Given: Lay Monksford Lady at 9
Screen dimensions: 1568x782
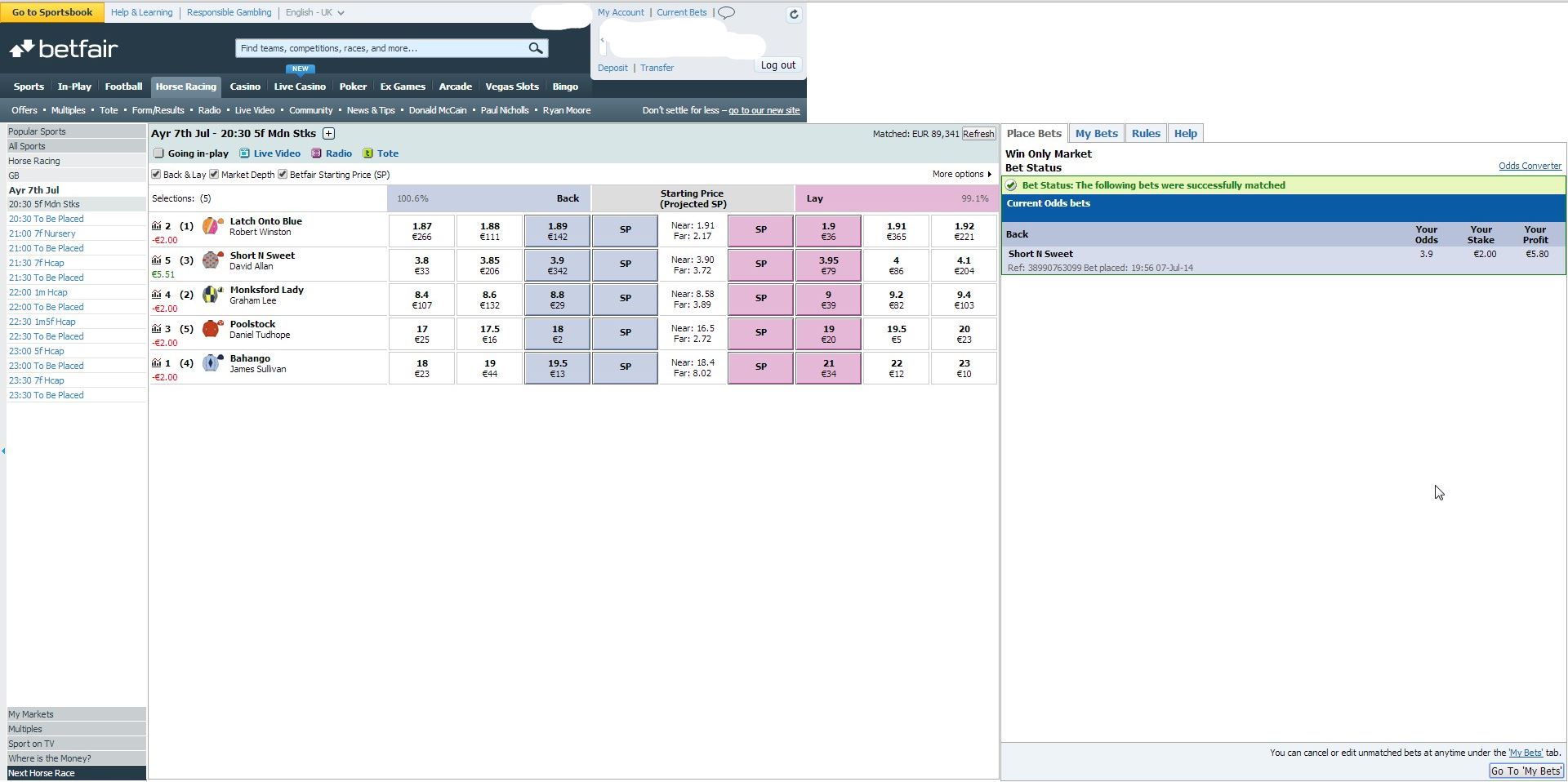Looking at the screenshot, I should (x=828, y=299).
